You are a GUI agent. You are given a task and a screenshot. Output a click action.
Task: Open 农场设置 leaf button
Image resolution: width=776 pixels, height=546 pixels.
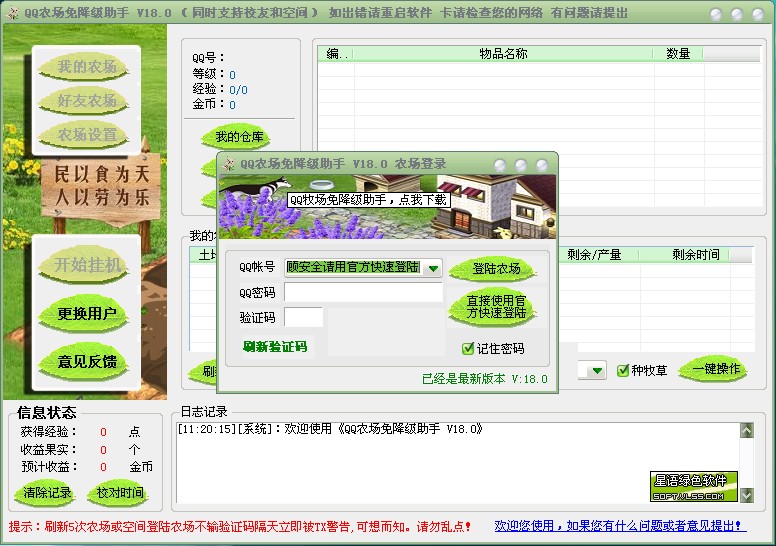click(x=86, y=135)
